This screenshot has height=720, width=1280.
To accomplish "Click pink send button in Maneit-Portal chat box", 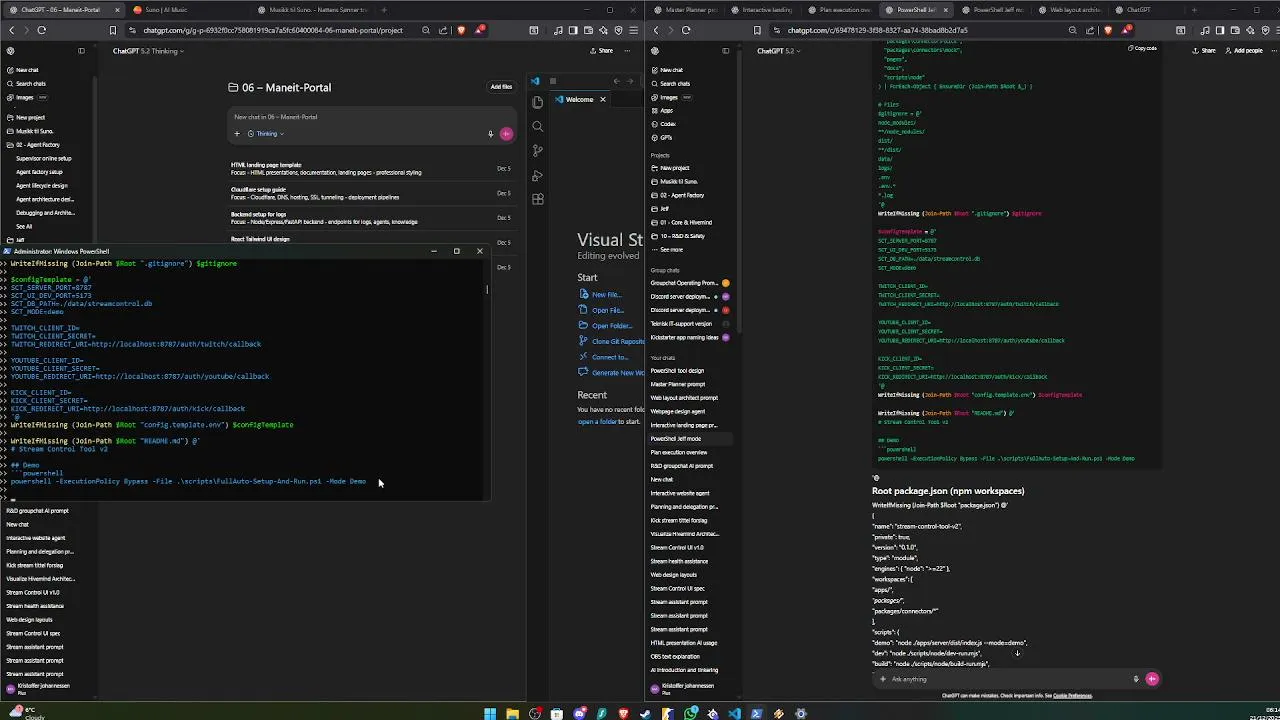I will pos(506,134).
